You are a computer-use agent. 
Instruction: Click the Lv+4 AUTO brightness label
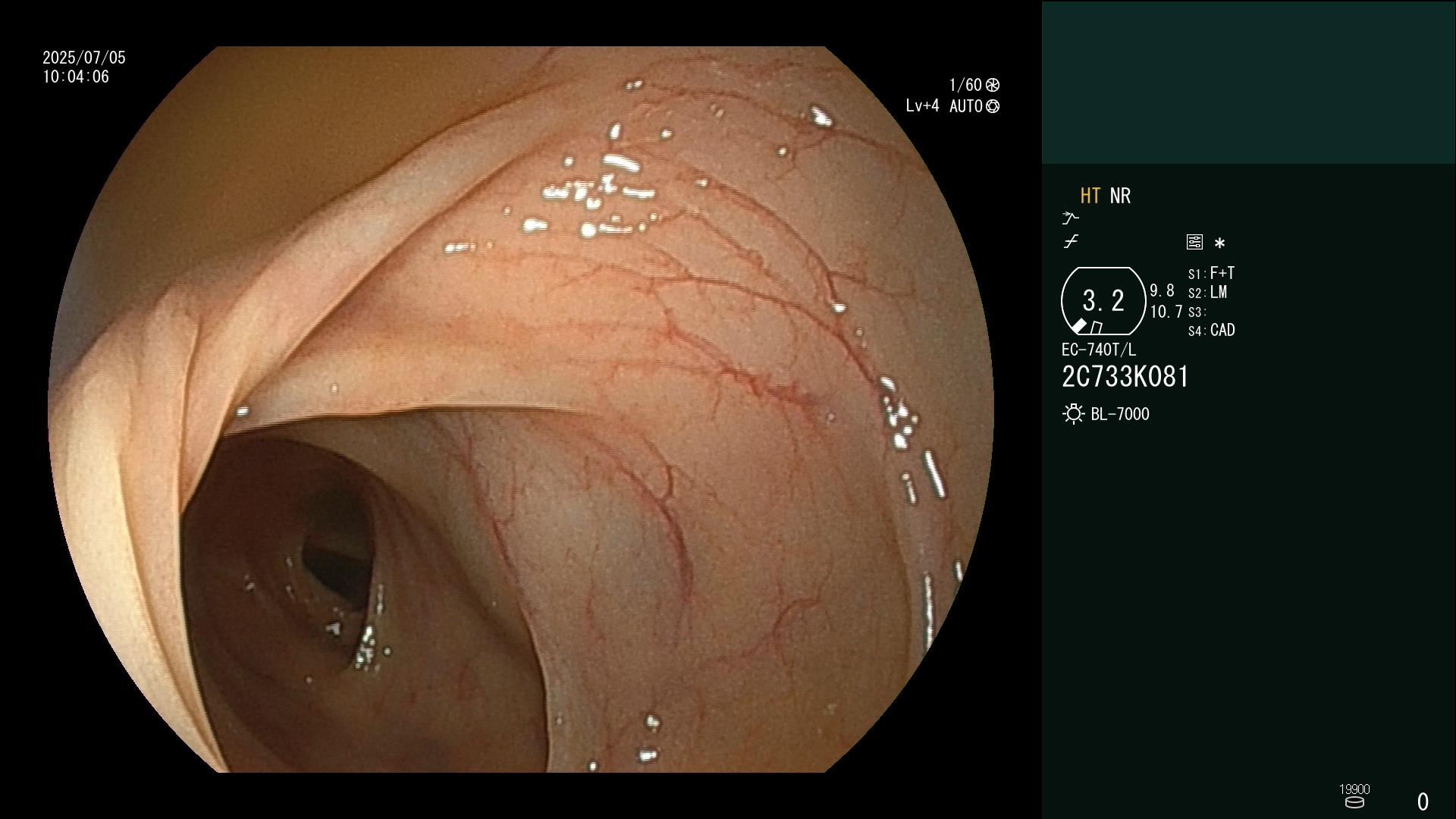coord(944,106)
